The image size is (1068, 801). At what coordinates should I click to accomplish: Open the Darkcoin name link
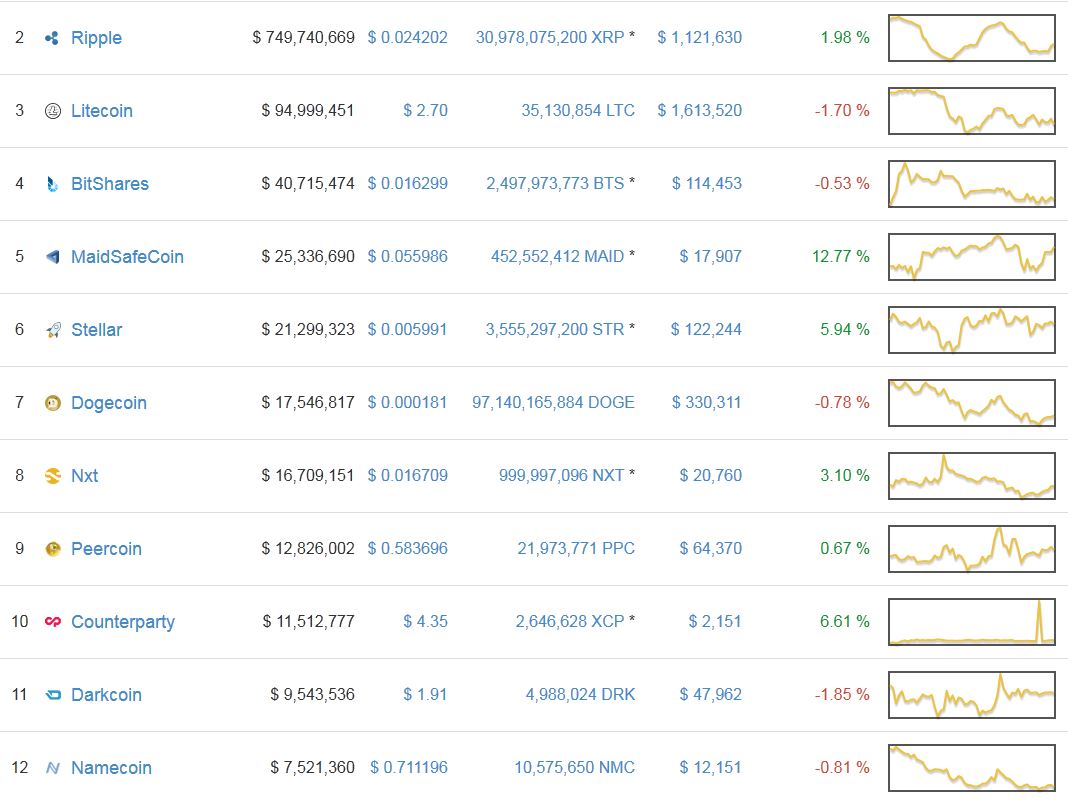point(106,695)
